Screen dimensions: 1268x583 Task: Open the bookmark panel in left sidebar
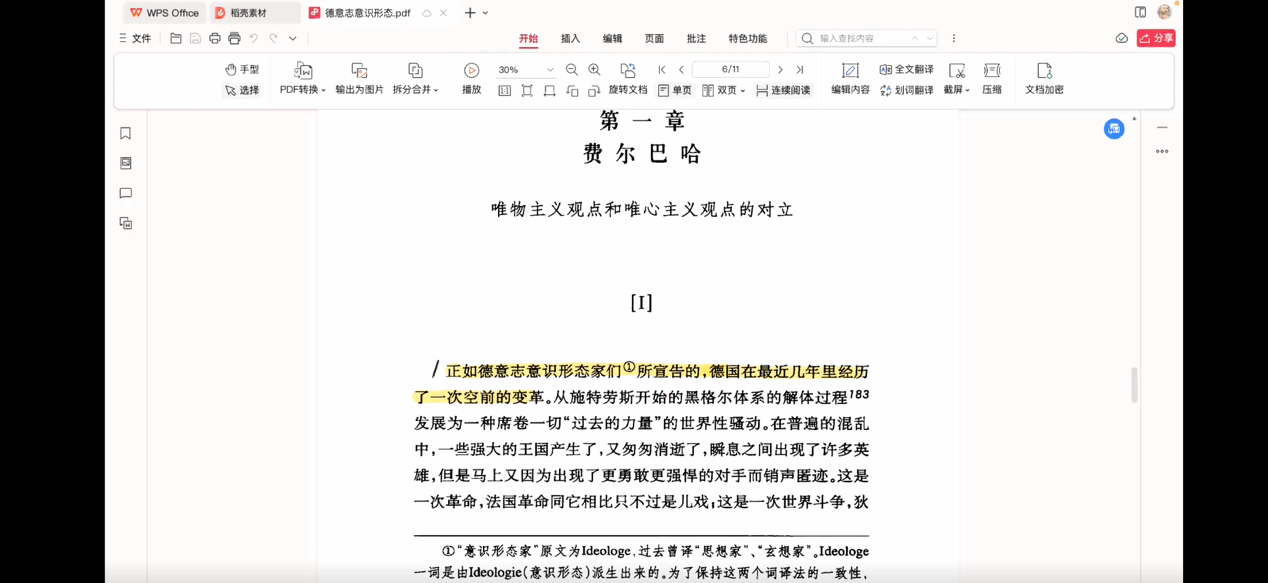click(x=126, y=133)
